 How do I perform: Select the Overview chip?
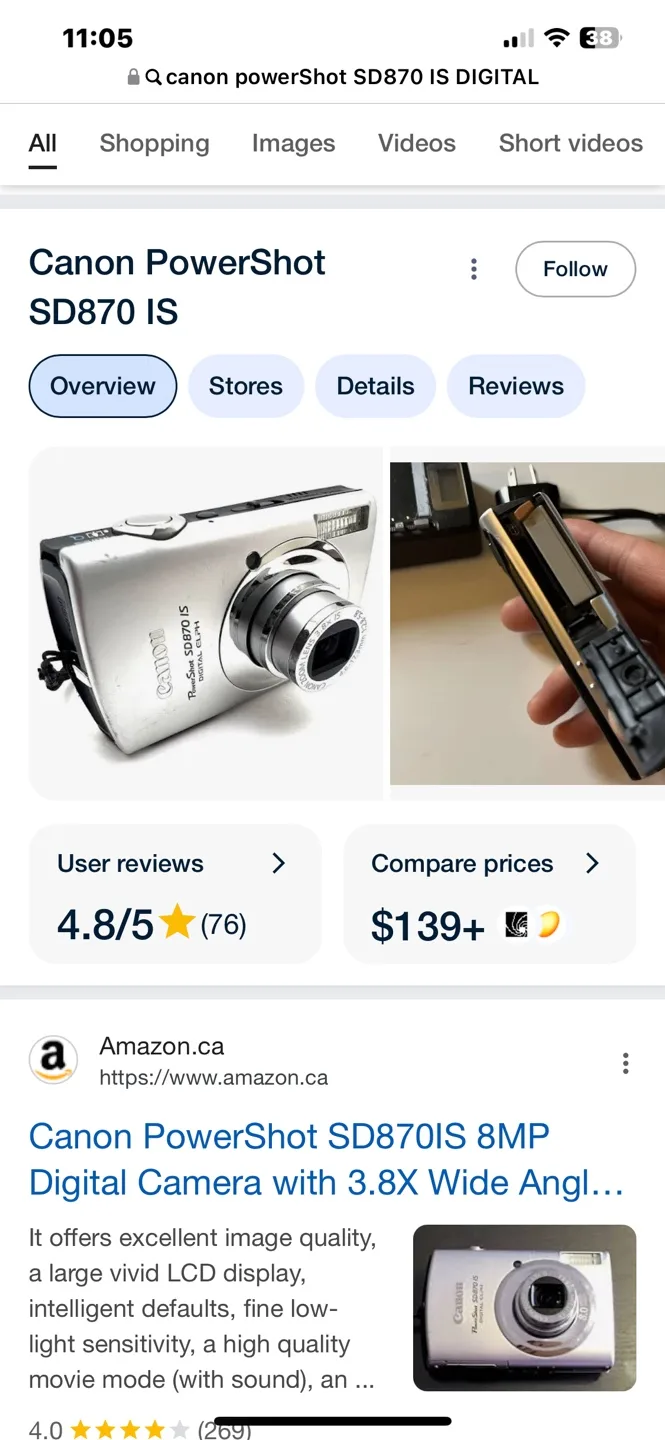(x=102, y=386)
